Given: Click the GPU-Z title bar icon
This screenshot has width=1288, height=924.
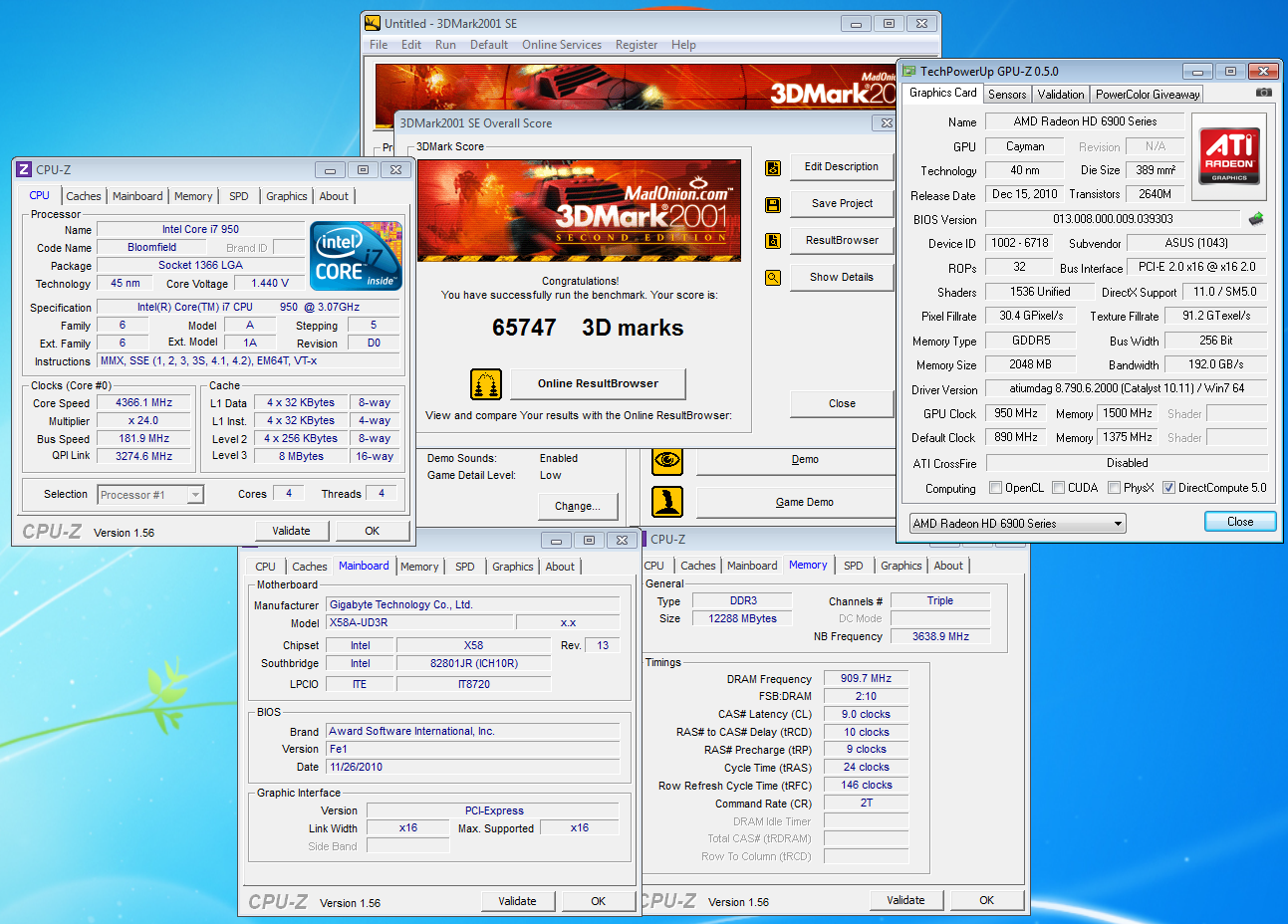Looking at the screenshot, I should tap(909, 72).
